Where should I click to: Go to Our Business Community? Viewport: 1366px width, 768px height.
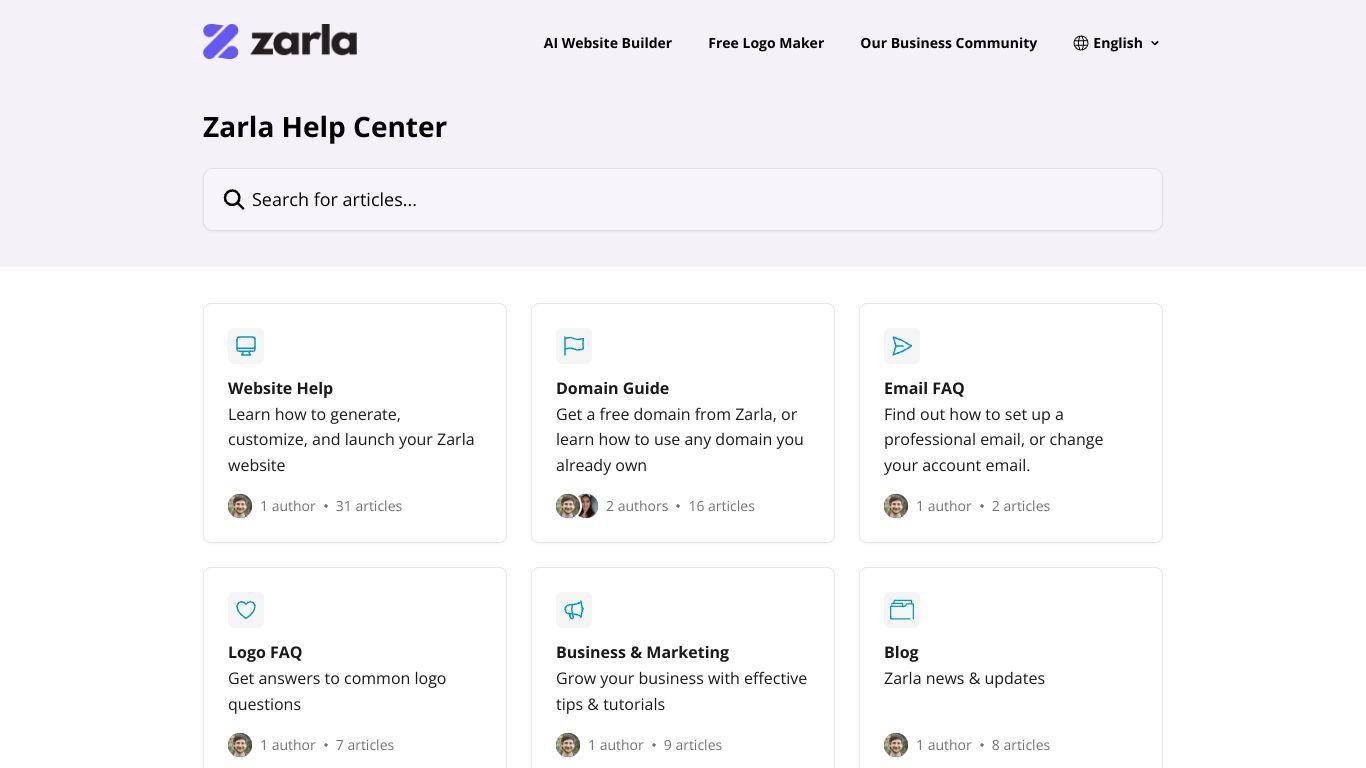[948, 43]
